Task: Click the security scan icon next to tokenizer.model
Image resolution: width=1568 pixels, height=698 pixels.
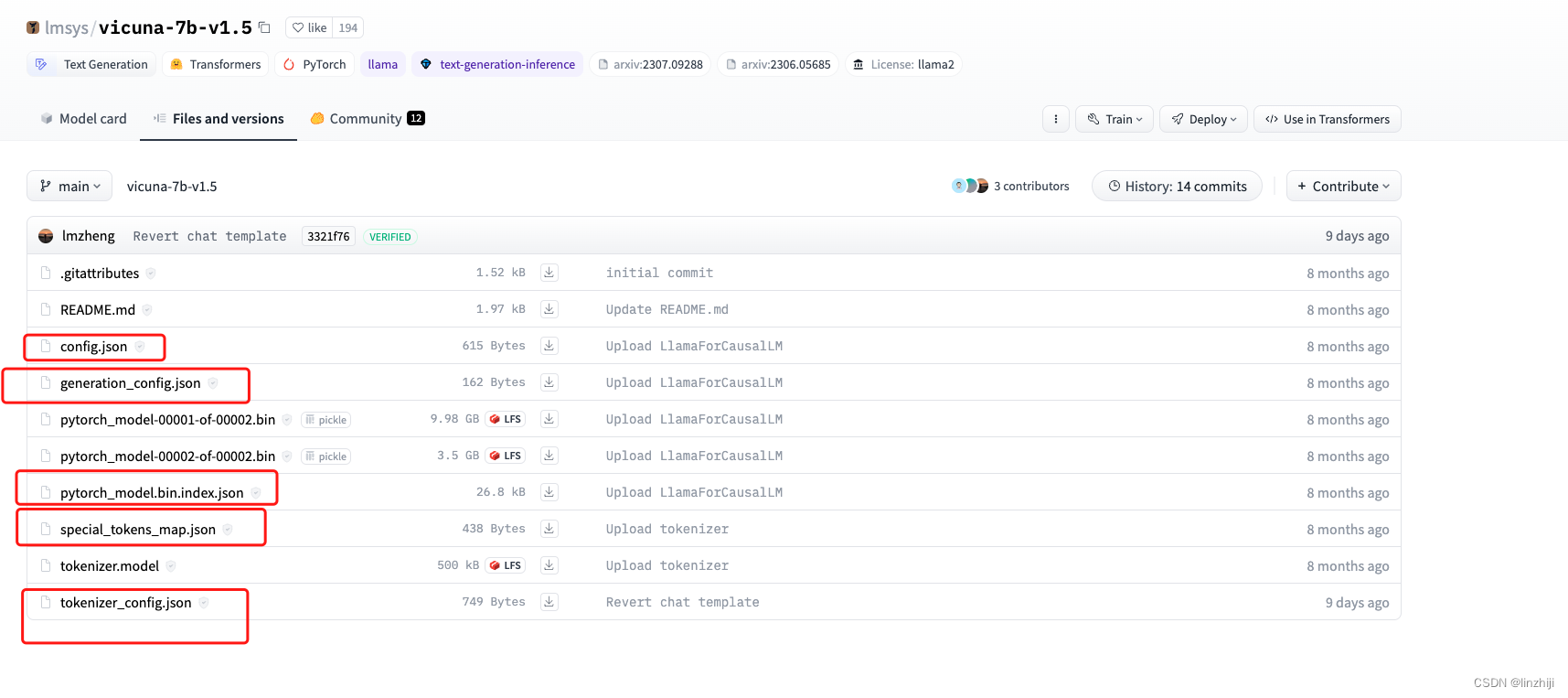Action: [x=171, y=566]
